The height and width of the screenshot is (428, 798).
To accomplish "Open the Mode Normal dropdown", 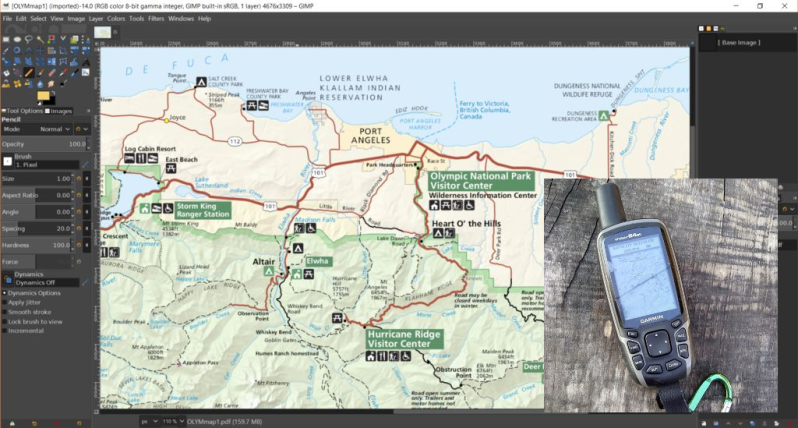I will coord(37,129).
